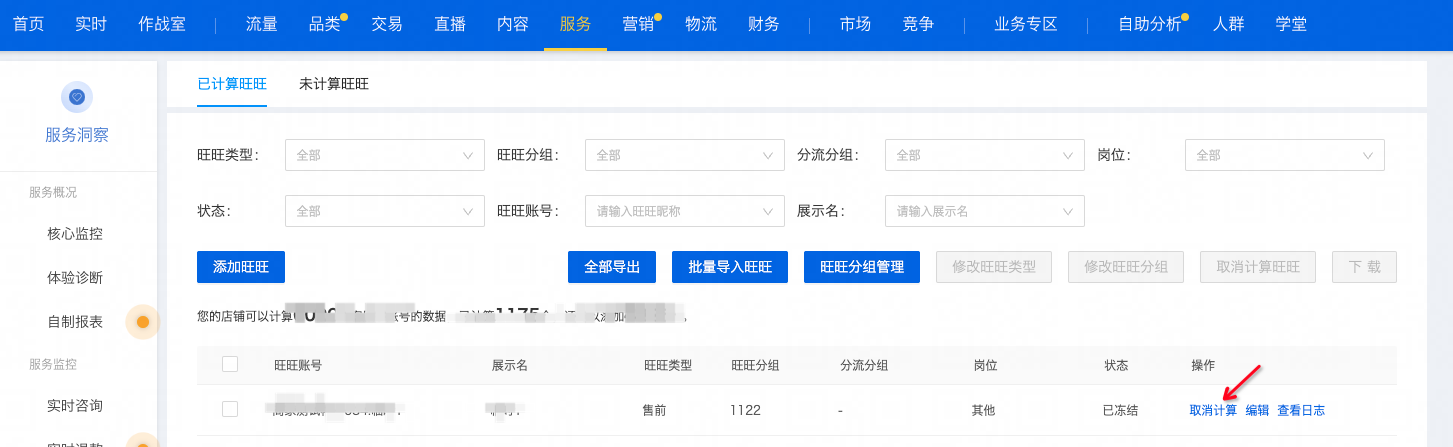Click the 旺旺分组管理 button
The height and width of the screenshot is (447, 1453).
[862, 267]
